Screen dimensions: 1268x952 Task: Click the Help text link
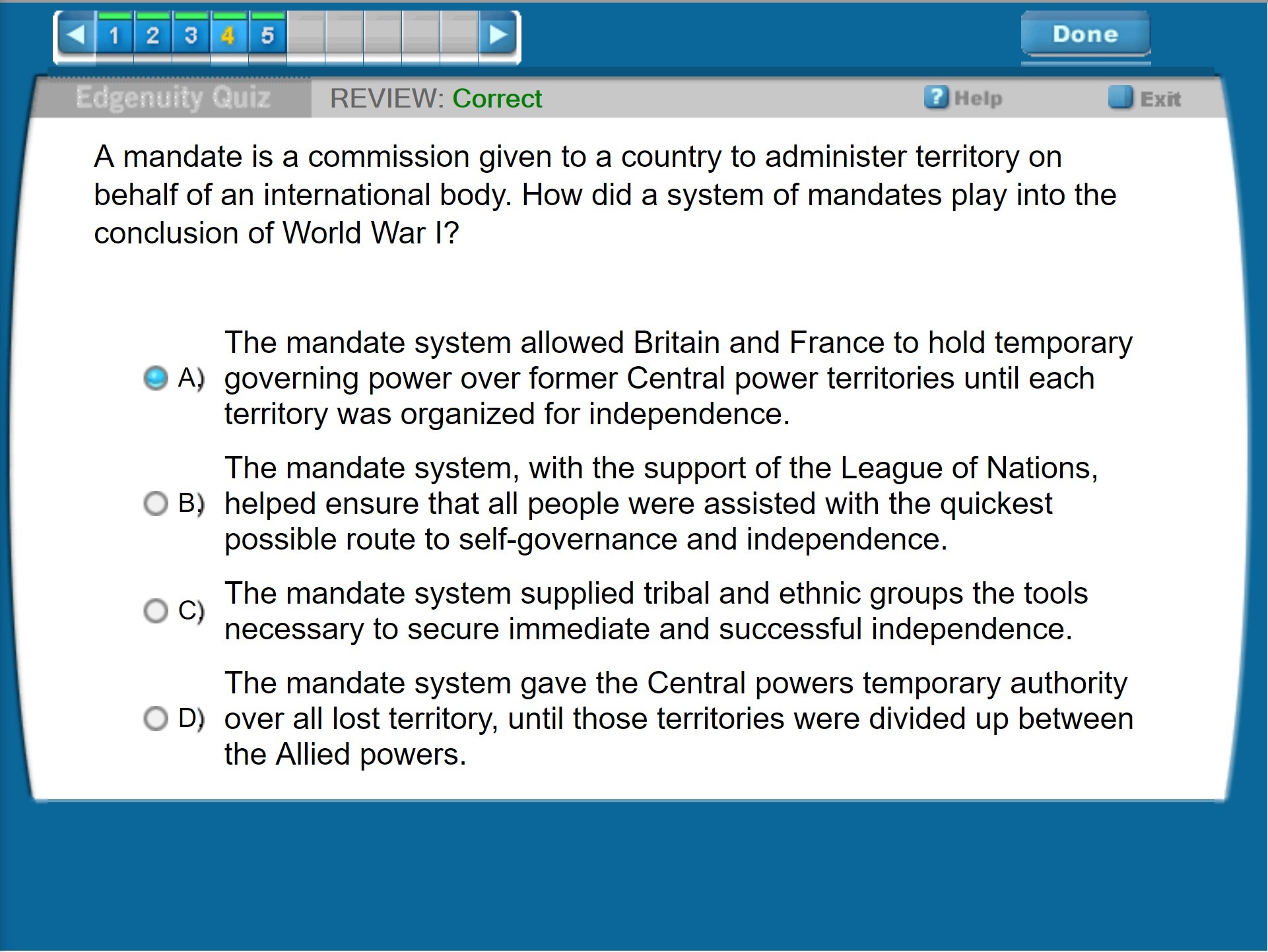pos(978,99)
